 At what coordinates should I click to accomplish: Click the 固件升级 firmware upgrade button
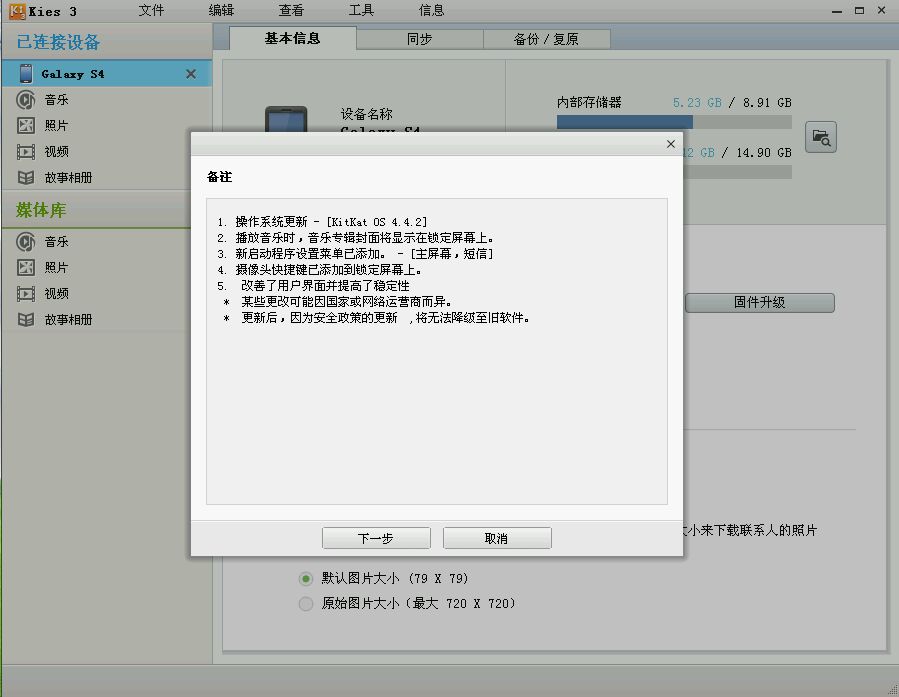pyautogui.click(x=760, y=303)
